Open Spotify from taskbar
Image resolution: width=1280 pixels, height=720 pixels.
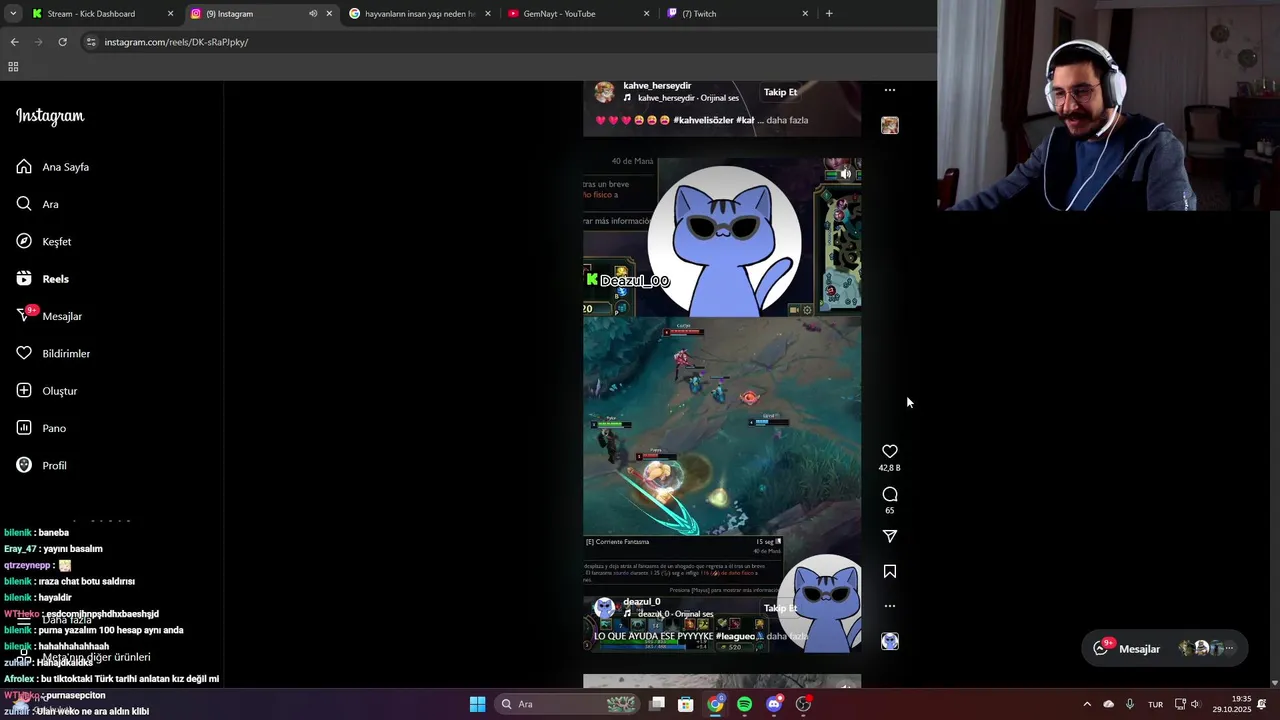click(x=744, y=704)
